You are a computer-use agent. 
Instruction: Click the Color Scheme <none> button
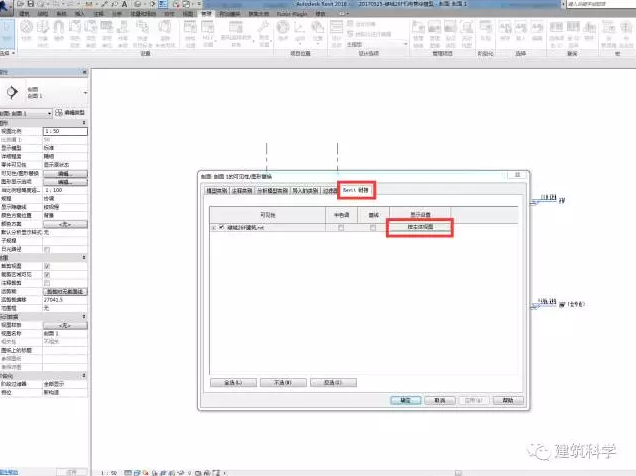[x=65, y=224]
